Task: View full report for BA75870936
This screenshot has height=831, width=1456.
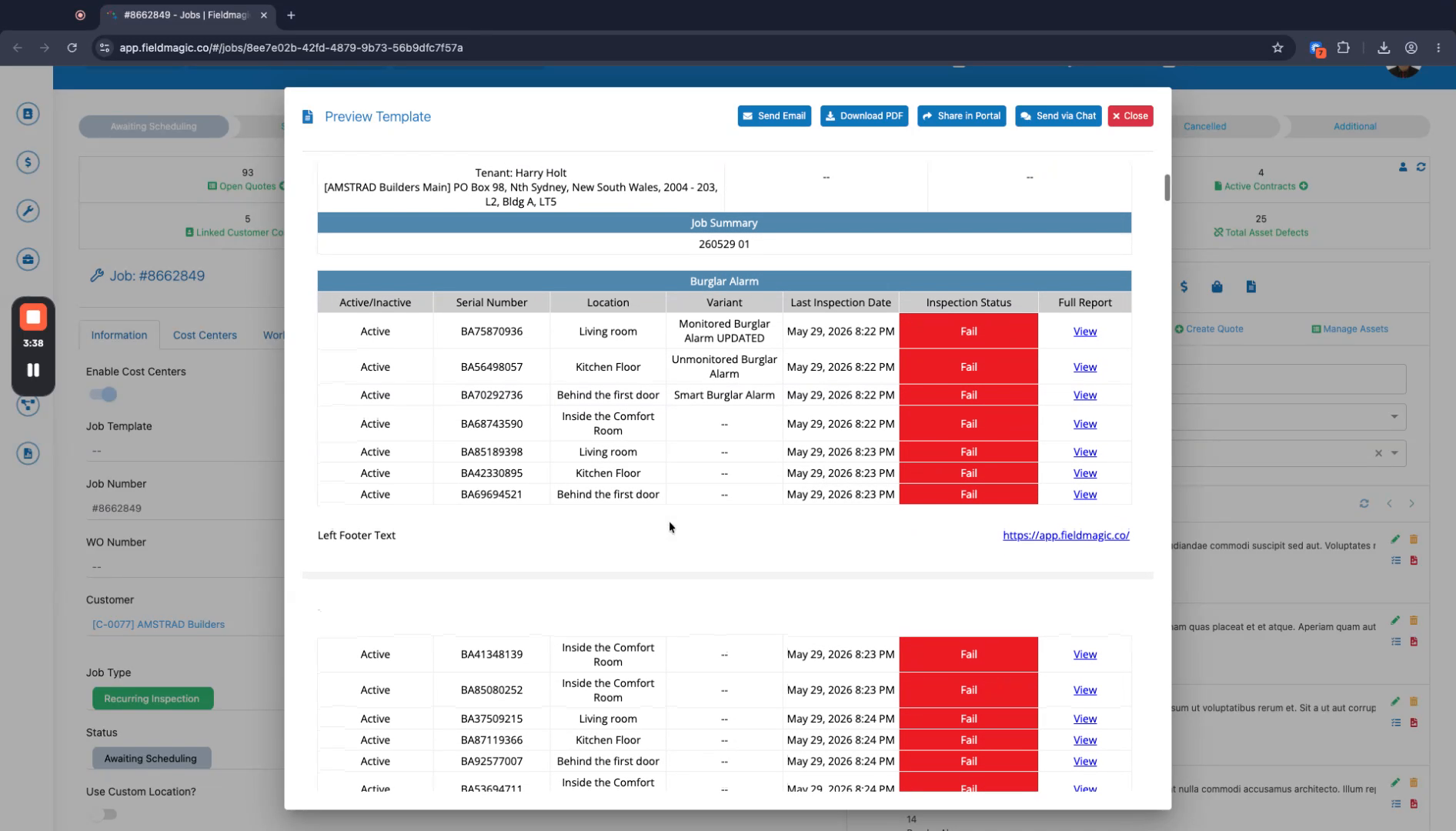Action: pyautogui.click(x=1084, y=332)
